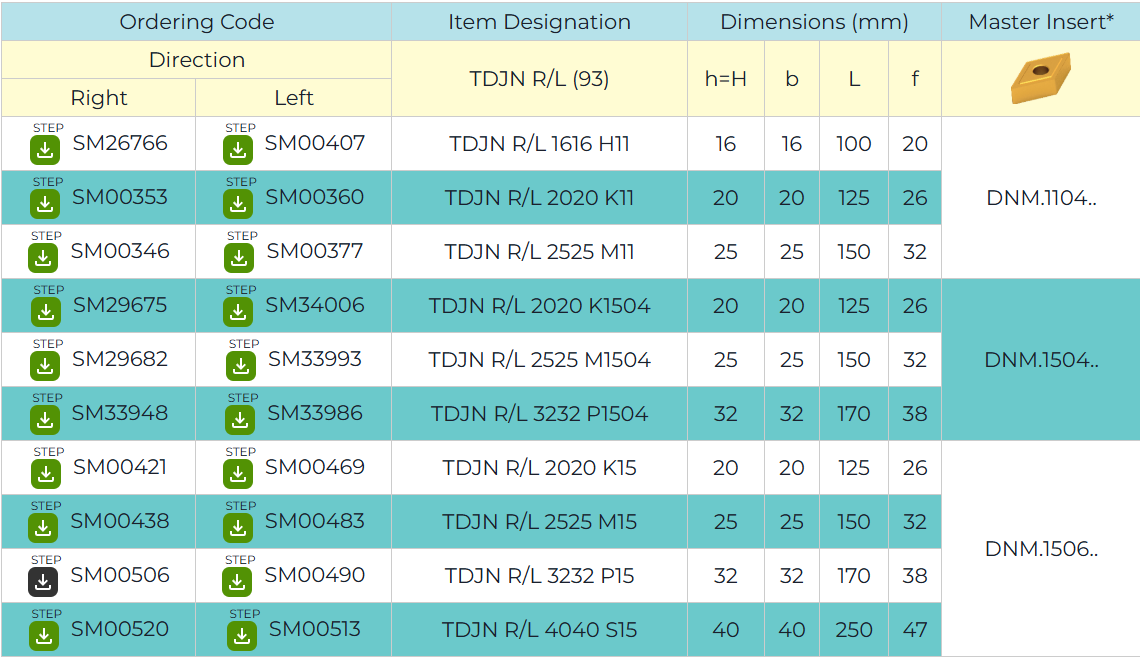The height and width of the screenshot is (660, 1140).
Task: Select the DNM.1506.. master insert
Action: (x=1041, y=549)
